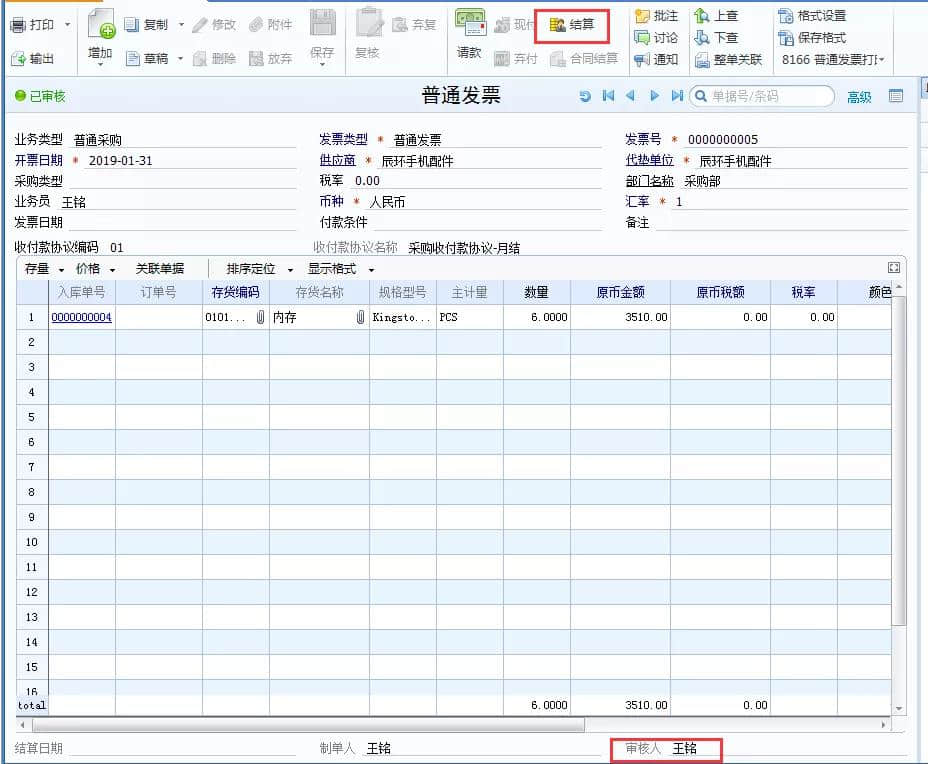Click the 高级 advanced search link
Screen dimensions: 928x764
pyautogui.click(x=859, y=97)
